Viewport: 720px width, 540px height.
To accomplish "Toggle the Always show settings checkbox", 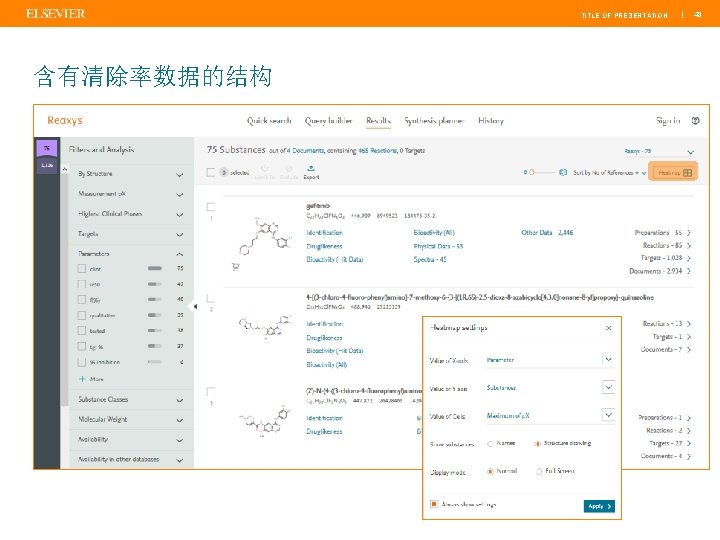I will click(x=434, y=504).
